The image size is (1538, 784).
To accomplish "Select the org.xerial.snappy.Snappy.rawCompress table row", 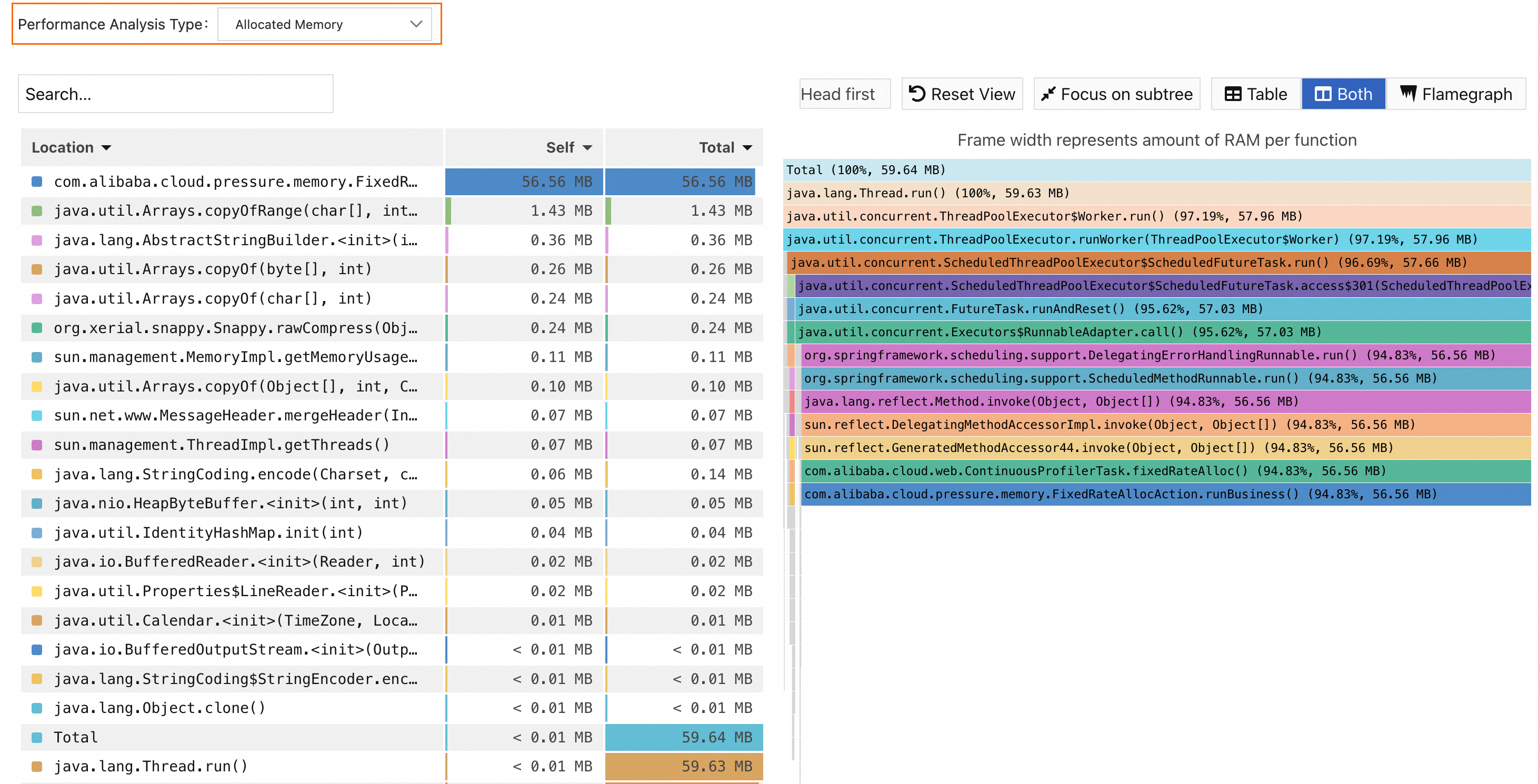I will tap(235, 328).
